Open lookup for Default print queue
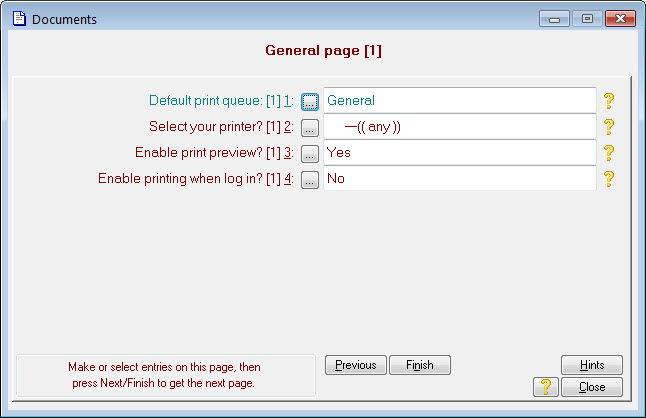 310,101
